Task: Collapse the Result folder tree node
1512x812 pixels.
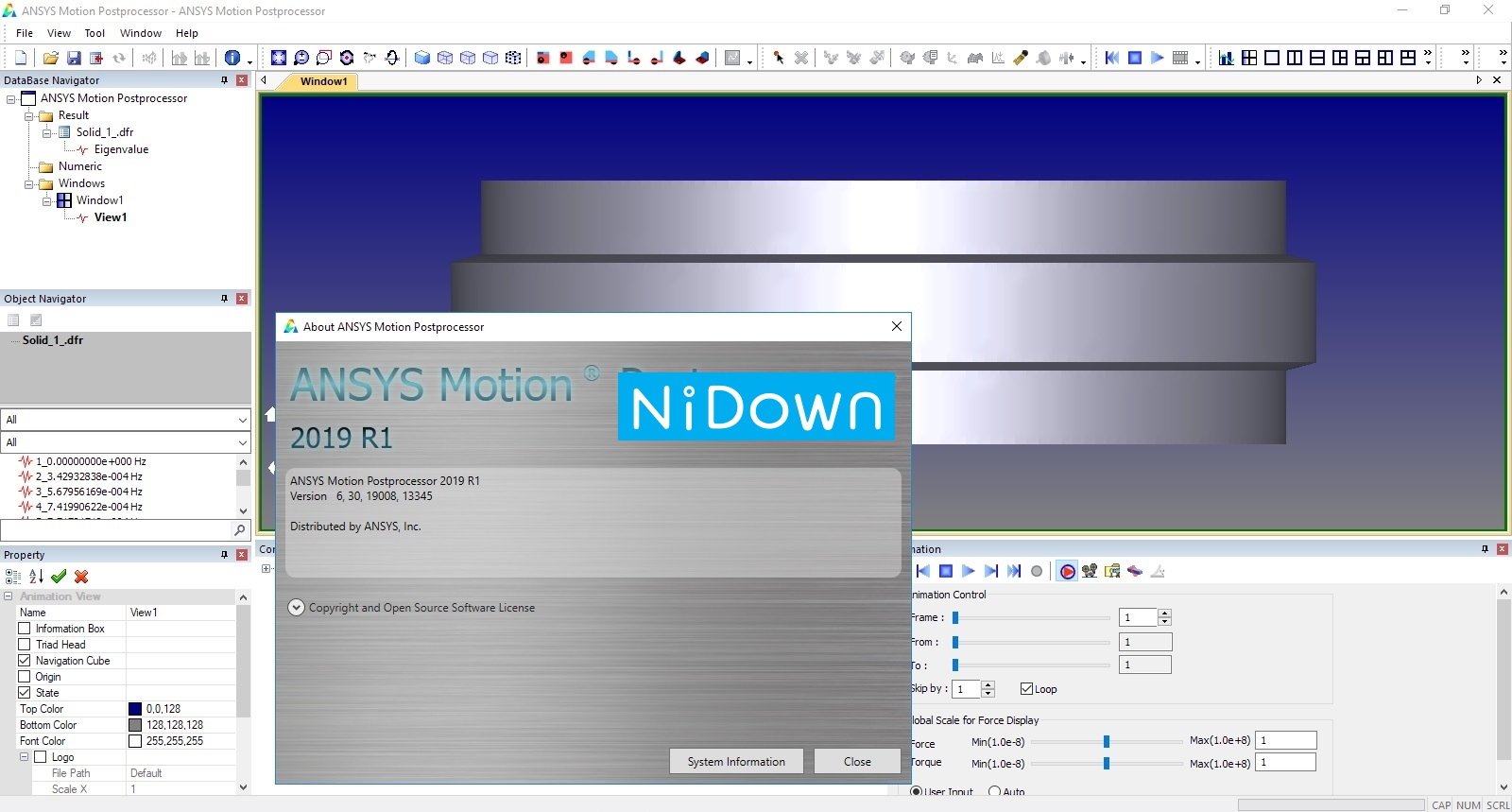Action: (28, 115)
